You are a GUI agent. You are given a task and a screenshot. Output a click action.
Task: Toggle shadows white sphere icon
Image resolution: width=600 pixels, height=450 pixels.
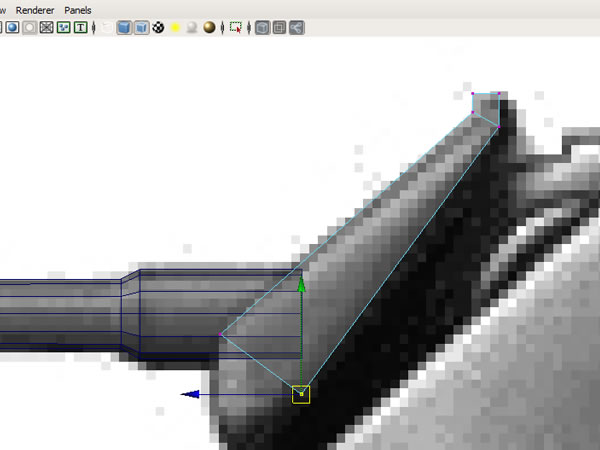[x=192, y=28]
